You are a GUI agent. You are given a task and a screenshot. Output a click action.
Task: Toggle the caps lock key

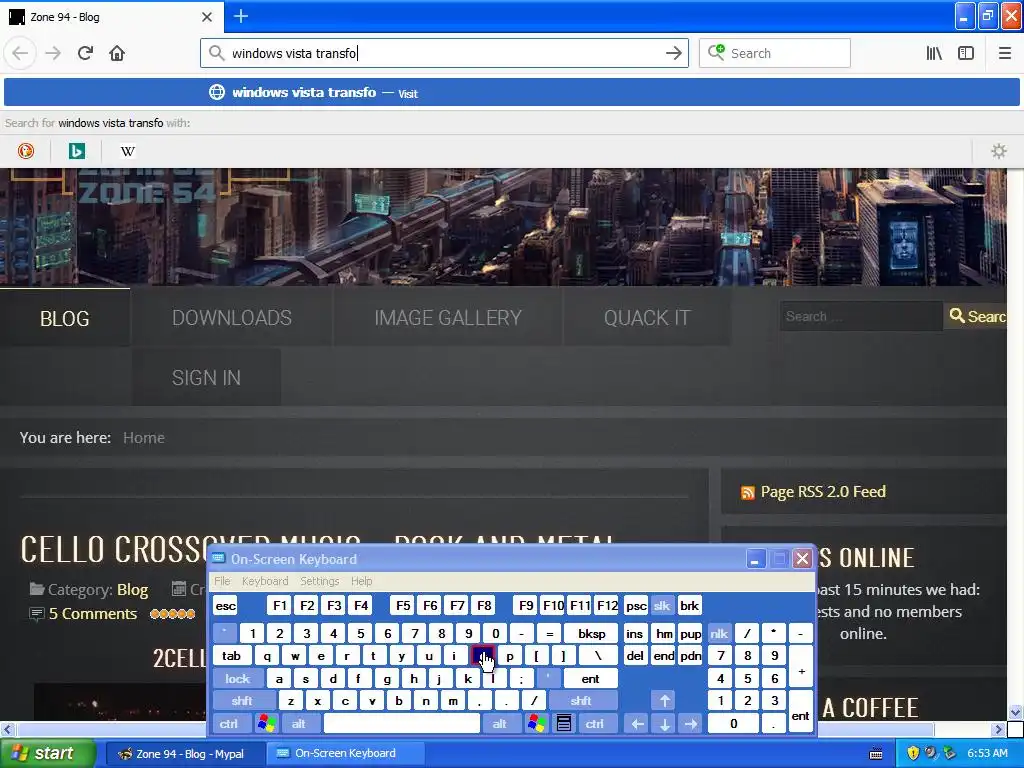point(238,679)
